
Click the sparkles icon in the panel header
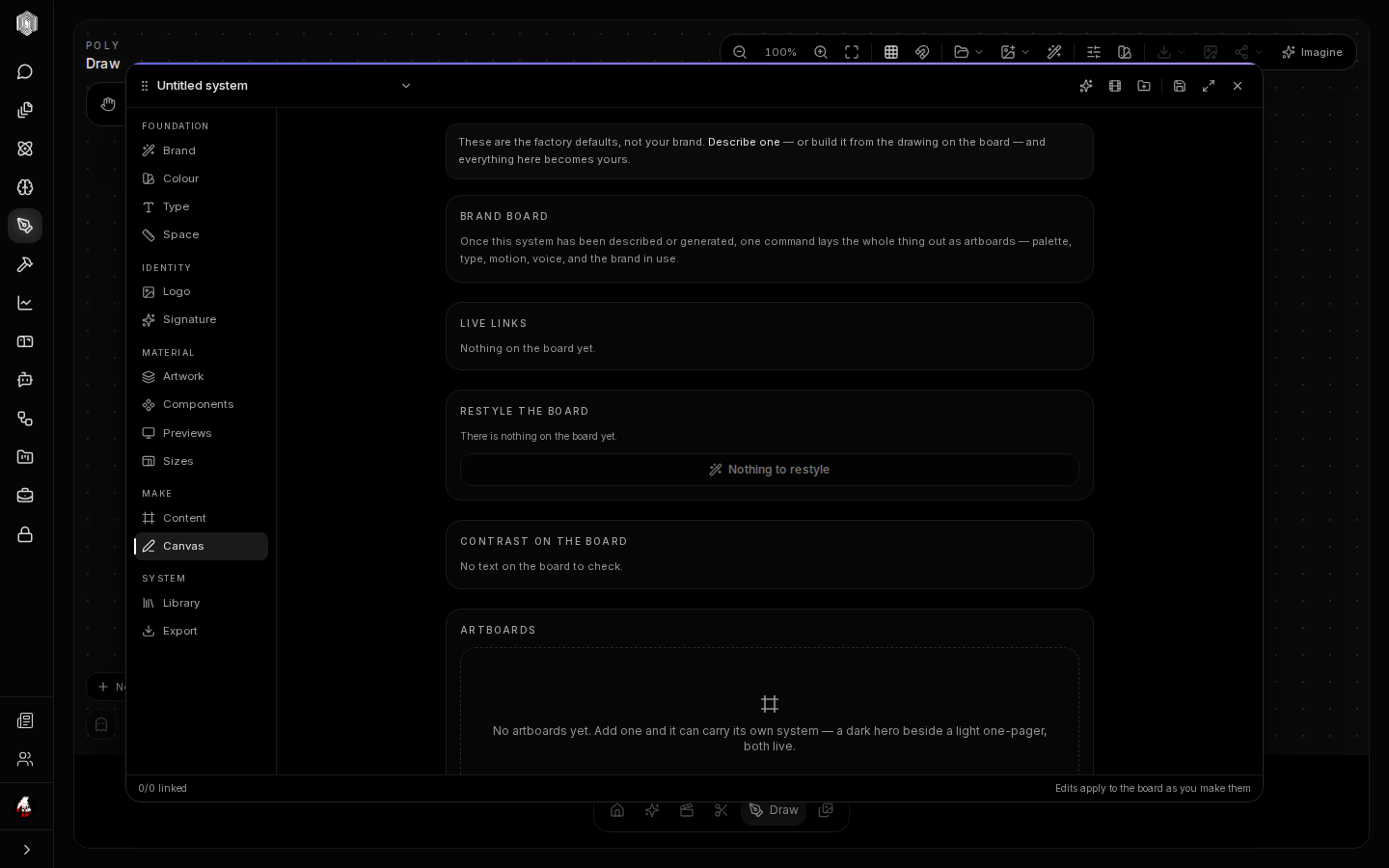pos(1086,86)
